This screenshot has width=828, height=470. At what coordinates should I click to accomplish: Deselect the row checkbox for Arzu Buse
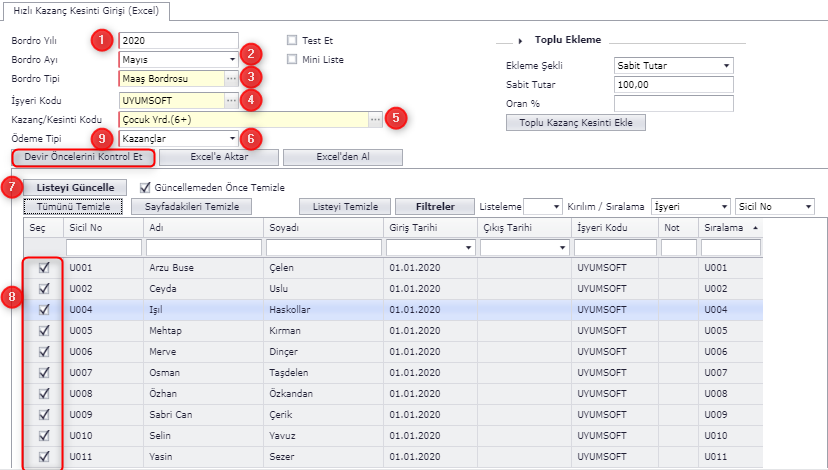44,268
